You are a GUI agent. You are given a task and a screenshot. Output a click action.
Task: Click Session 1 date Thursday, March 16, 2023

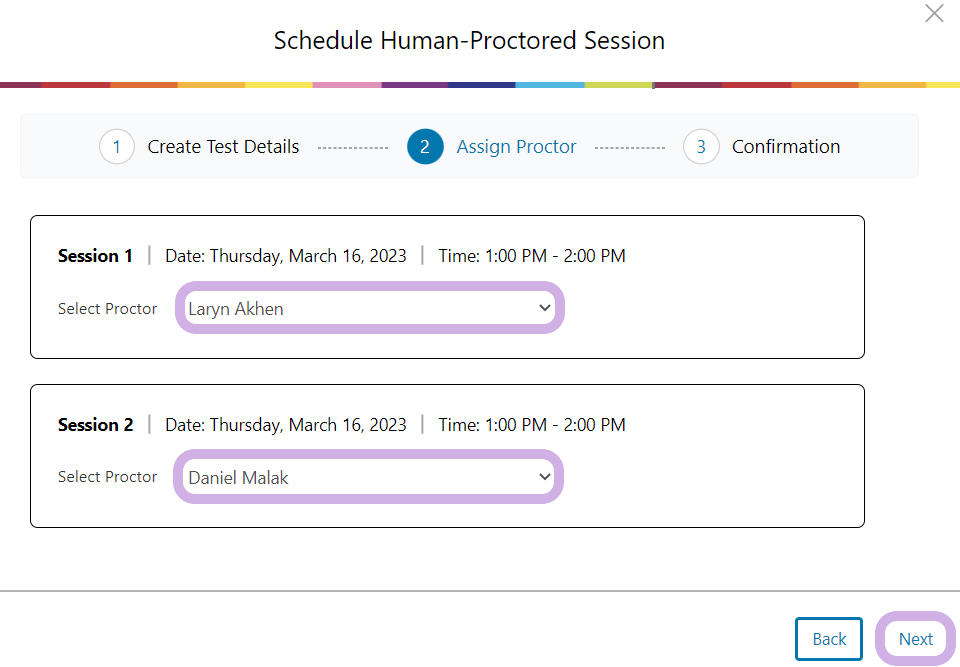click(x=286, y=256)
